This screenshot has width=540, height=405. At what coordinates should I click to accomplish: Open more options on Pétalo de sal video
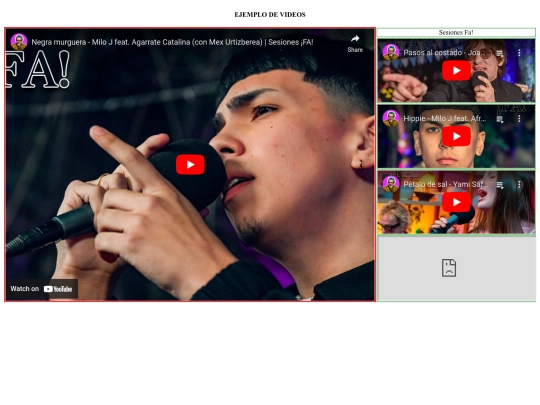click(519, 185)
